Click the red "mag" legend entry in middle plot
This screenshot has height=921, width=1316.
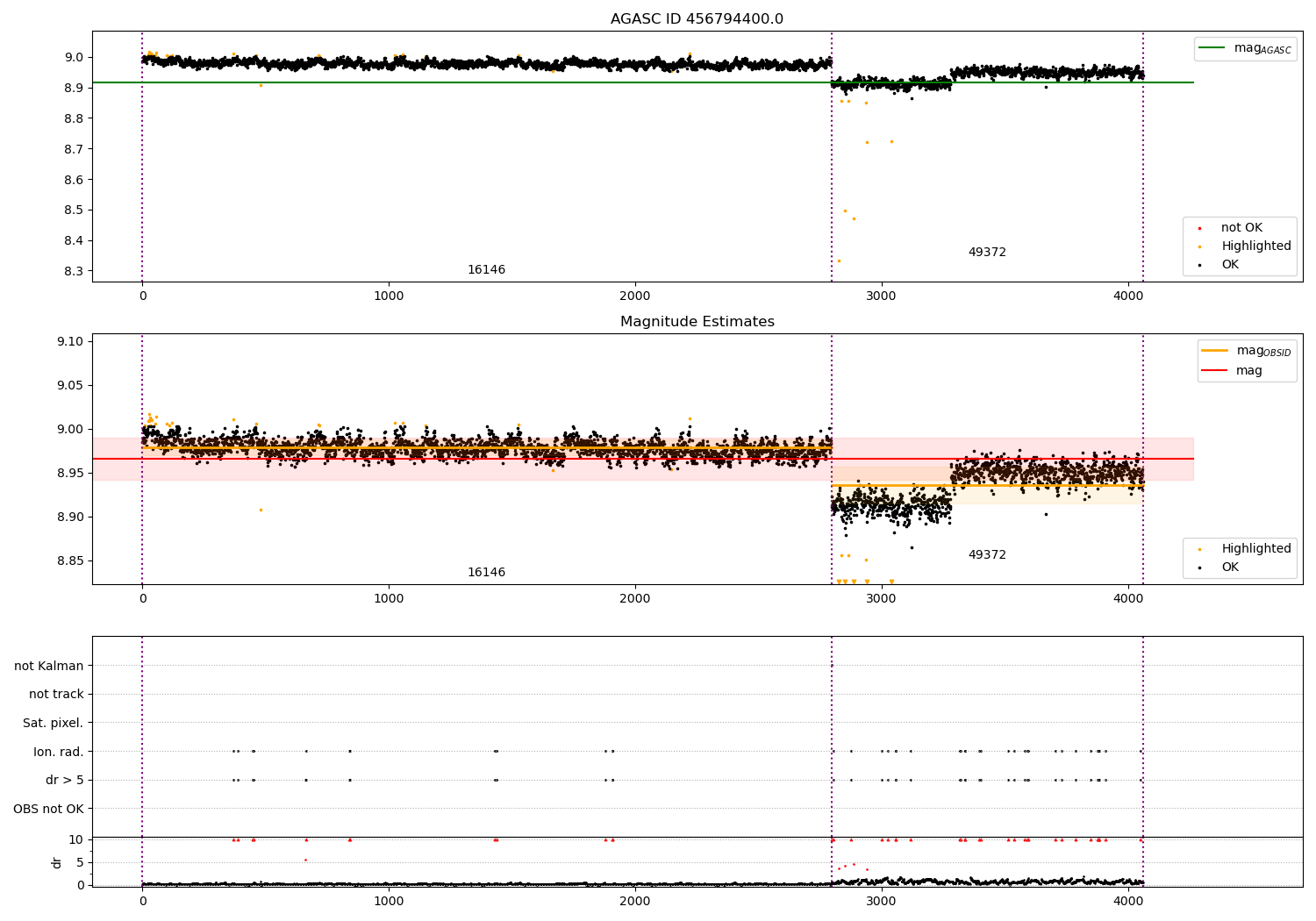[1233, 371]
